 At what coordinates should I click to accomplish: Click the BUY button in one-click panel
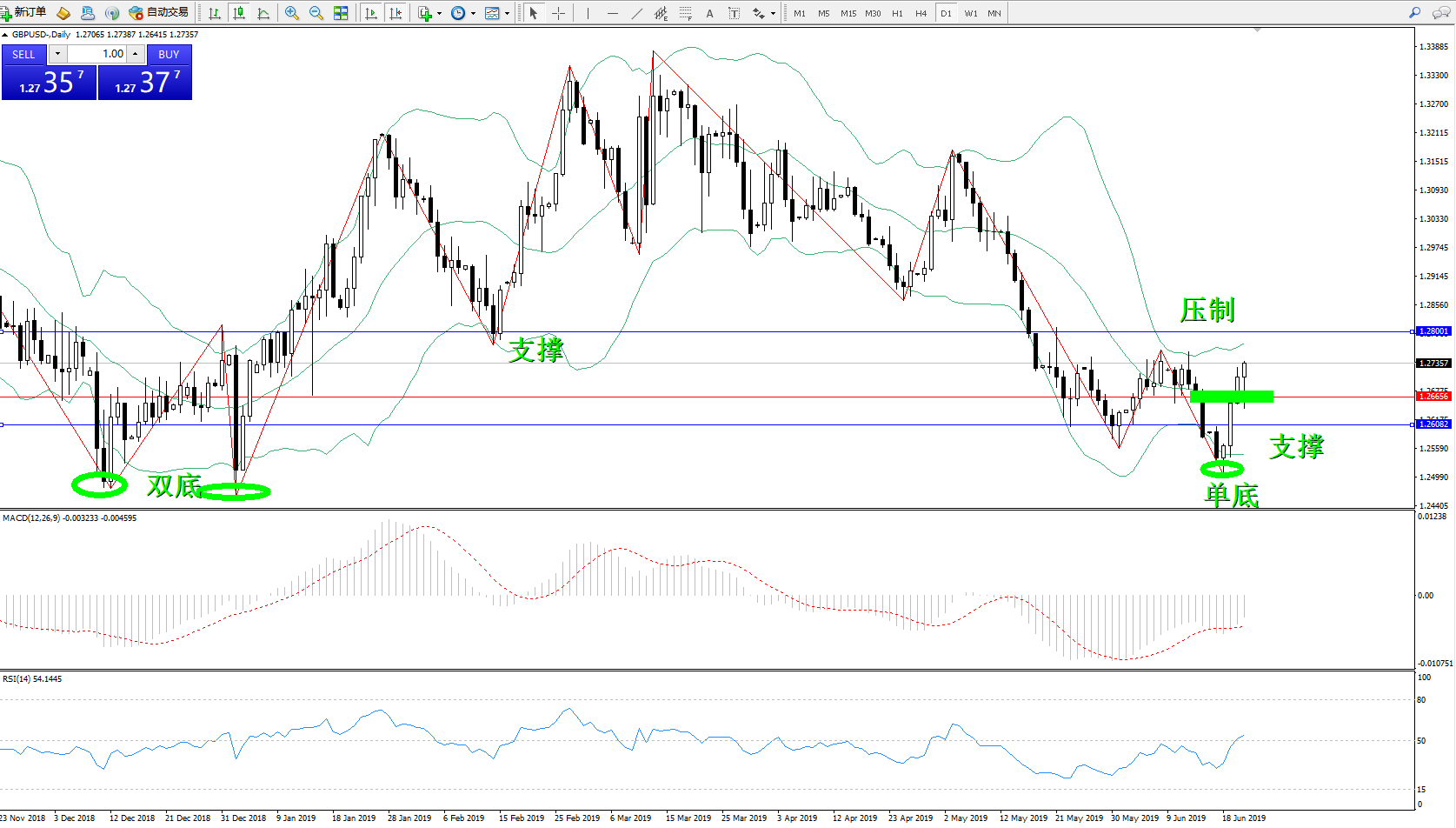(x=169, y=54)
